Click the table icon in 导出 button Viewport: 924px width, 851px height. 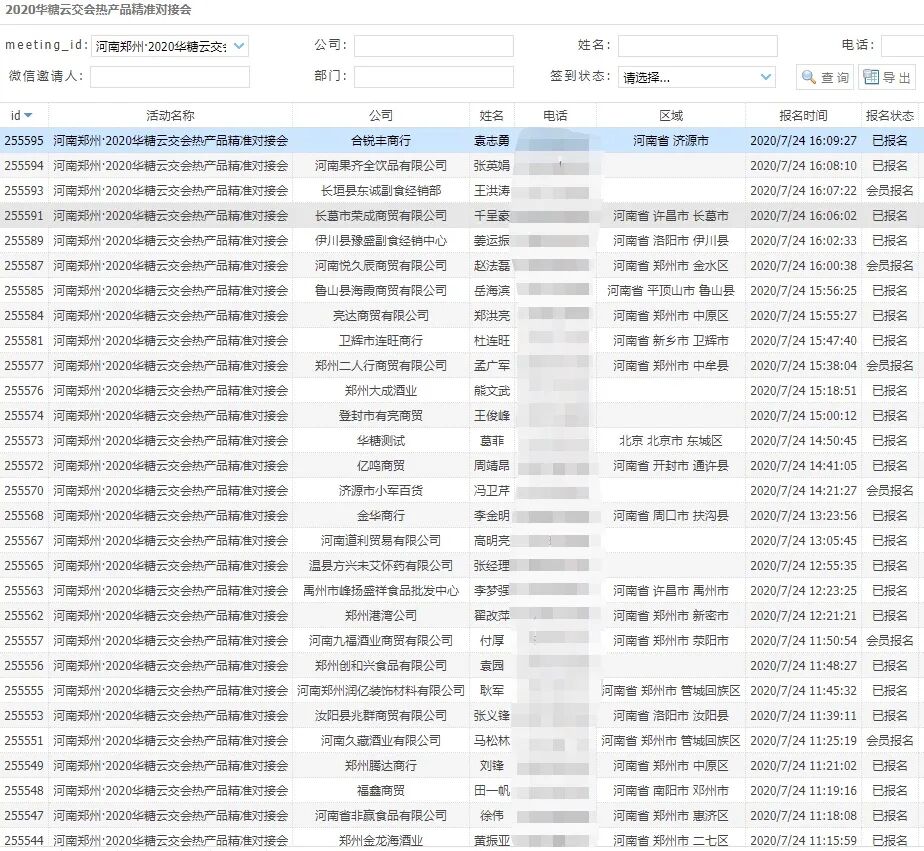[871, 77]
